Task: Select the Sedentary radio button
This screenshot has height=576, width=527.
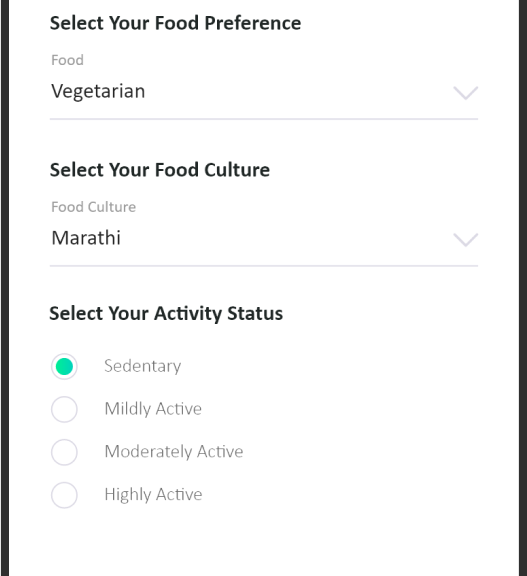Action: pyautogui.click(x=64, y=366)
